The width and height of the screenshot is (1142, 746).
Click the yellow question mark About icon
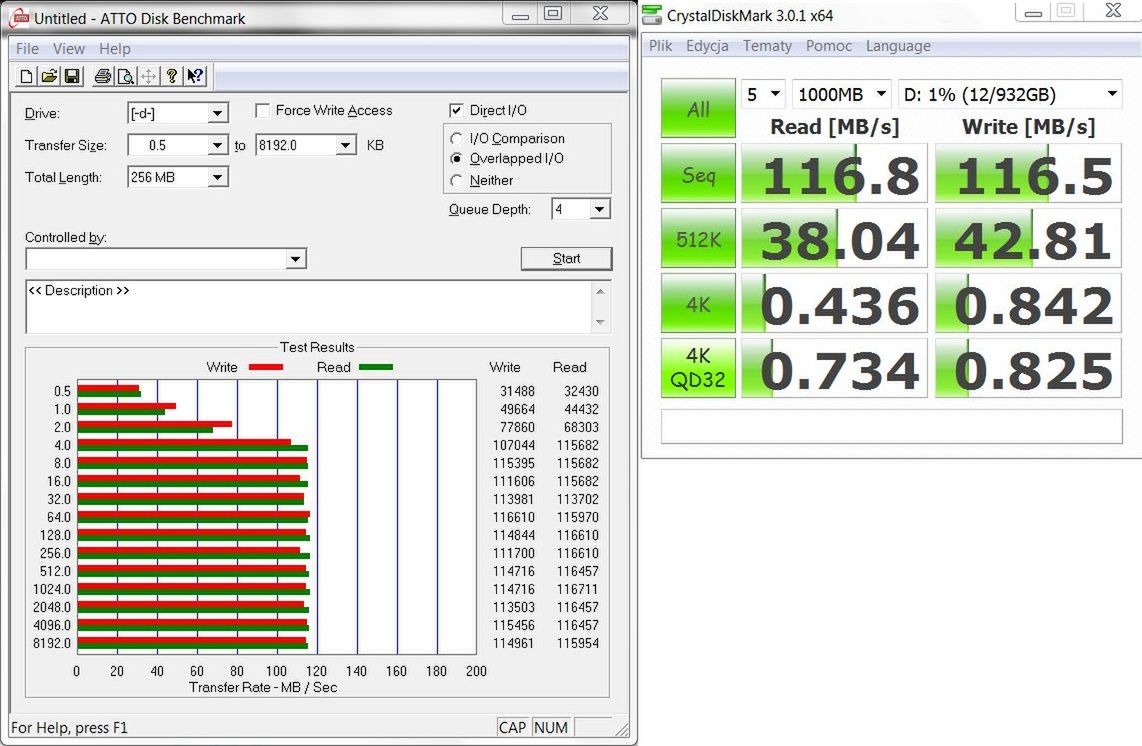tap(171, 76)
